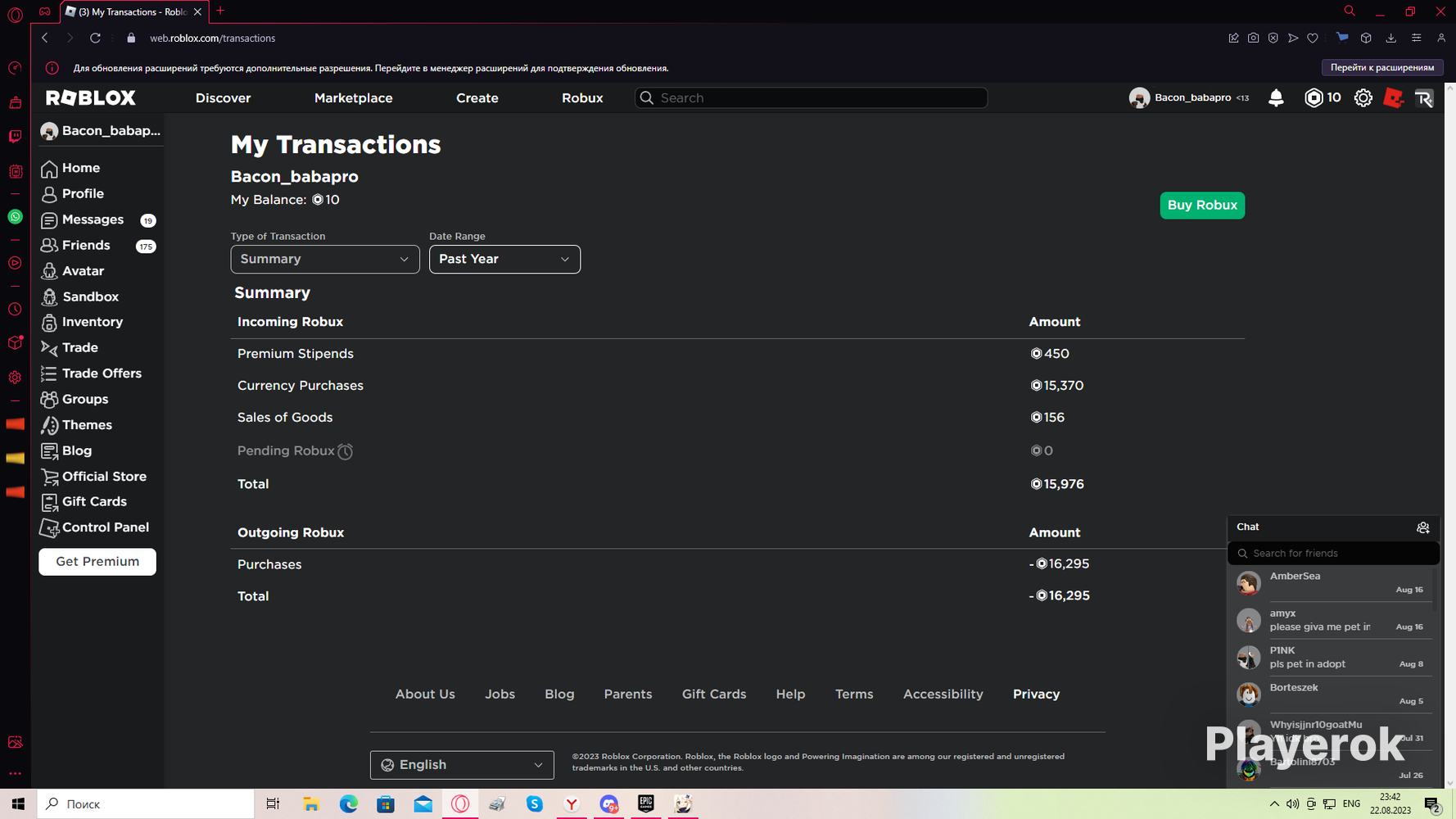
Task: Open Parents footer link
Action: tap(628, 695)
